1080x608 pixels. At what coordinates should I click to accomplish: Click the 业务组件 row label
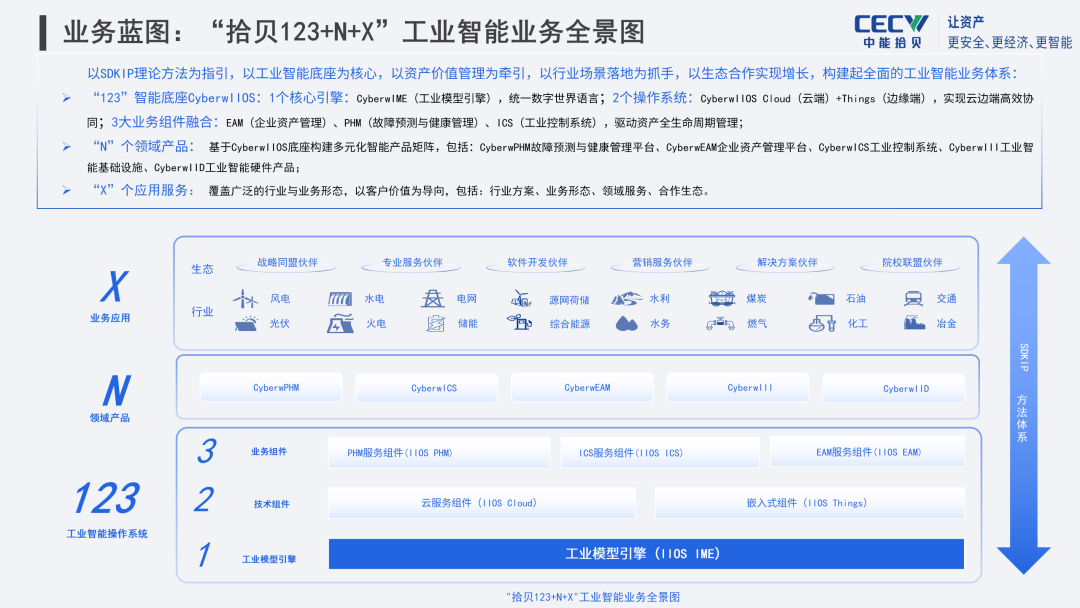[x=269, y=452]
